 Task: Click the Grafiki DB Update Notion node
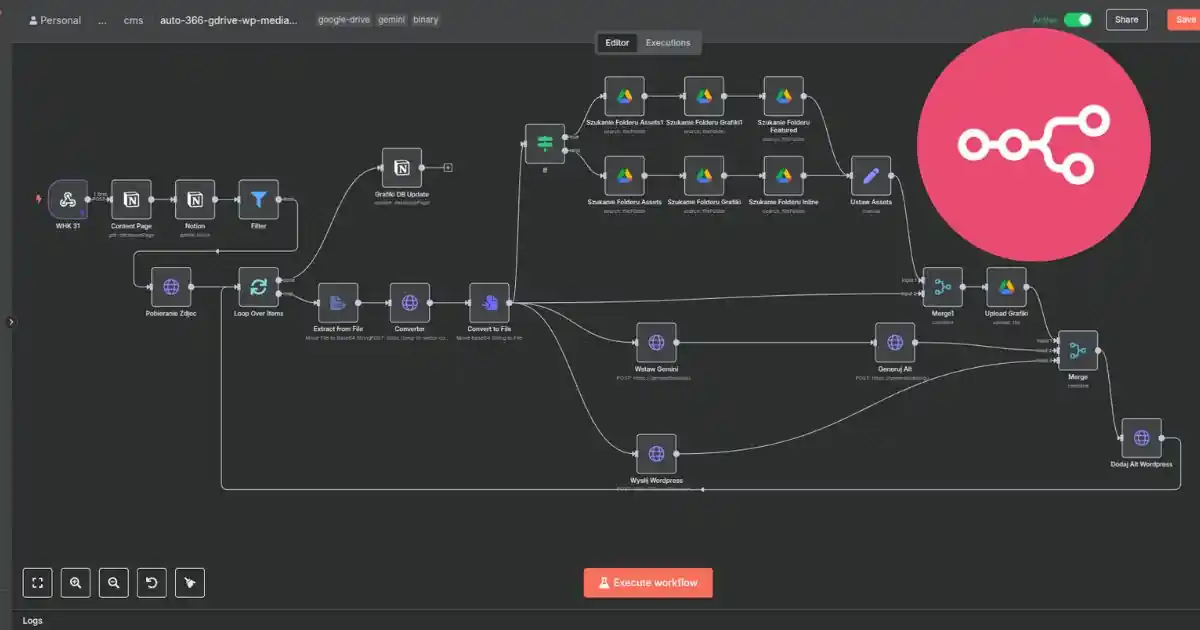402,167
